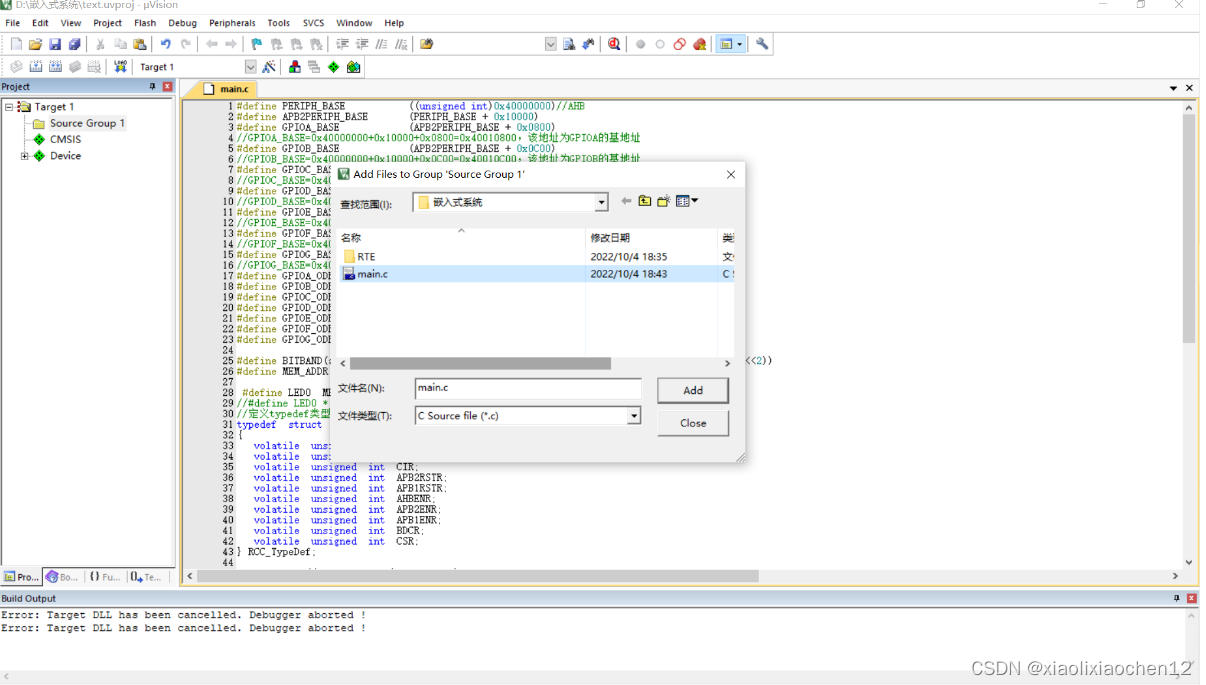Click the Insert breakpoint red circle icon

[641, 44]
